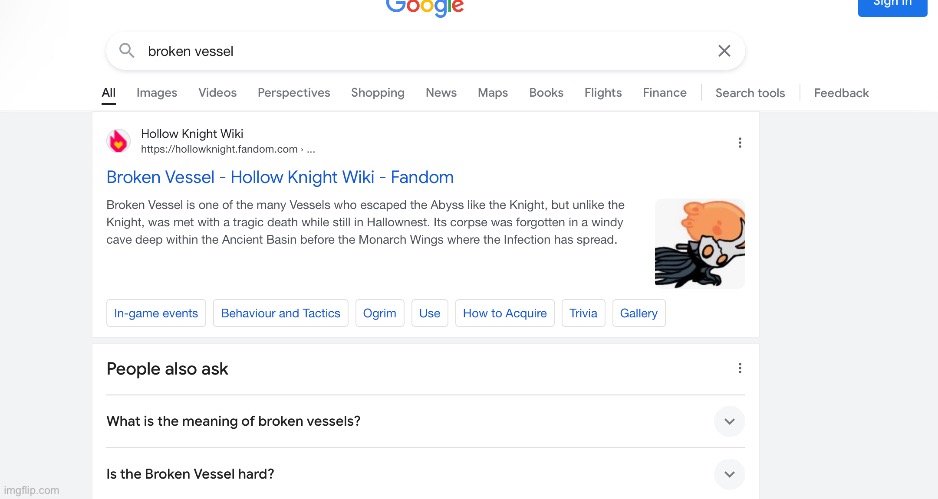The image size is (938, 499).
Task: Click the Feedback link
Action: (x=841, y=93)
